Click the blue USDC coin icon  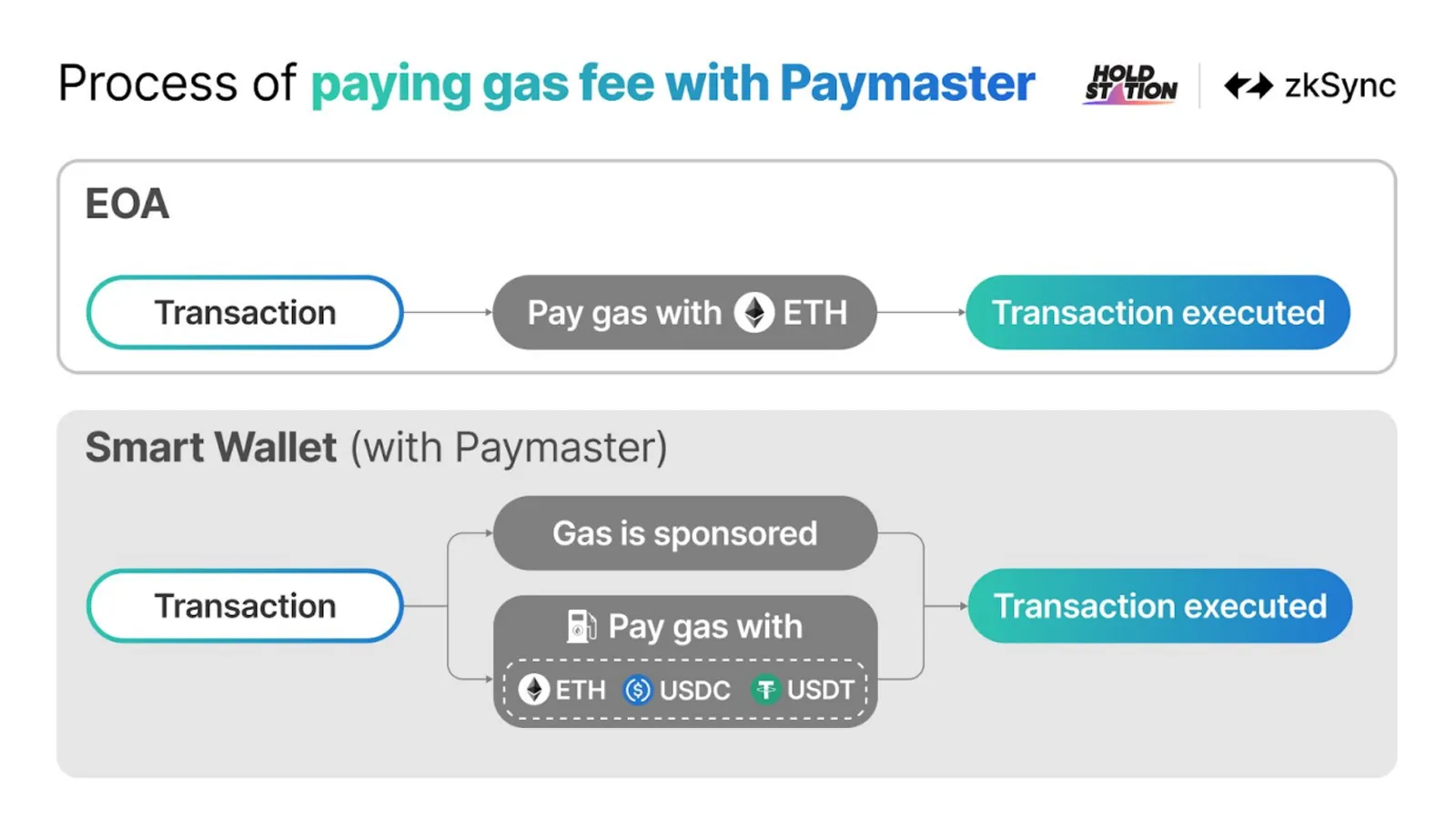point(638,690)
